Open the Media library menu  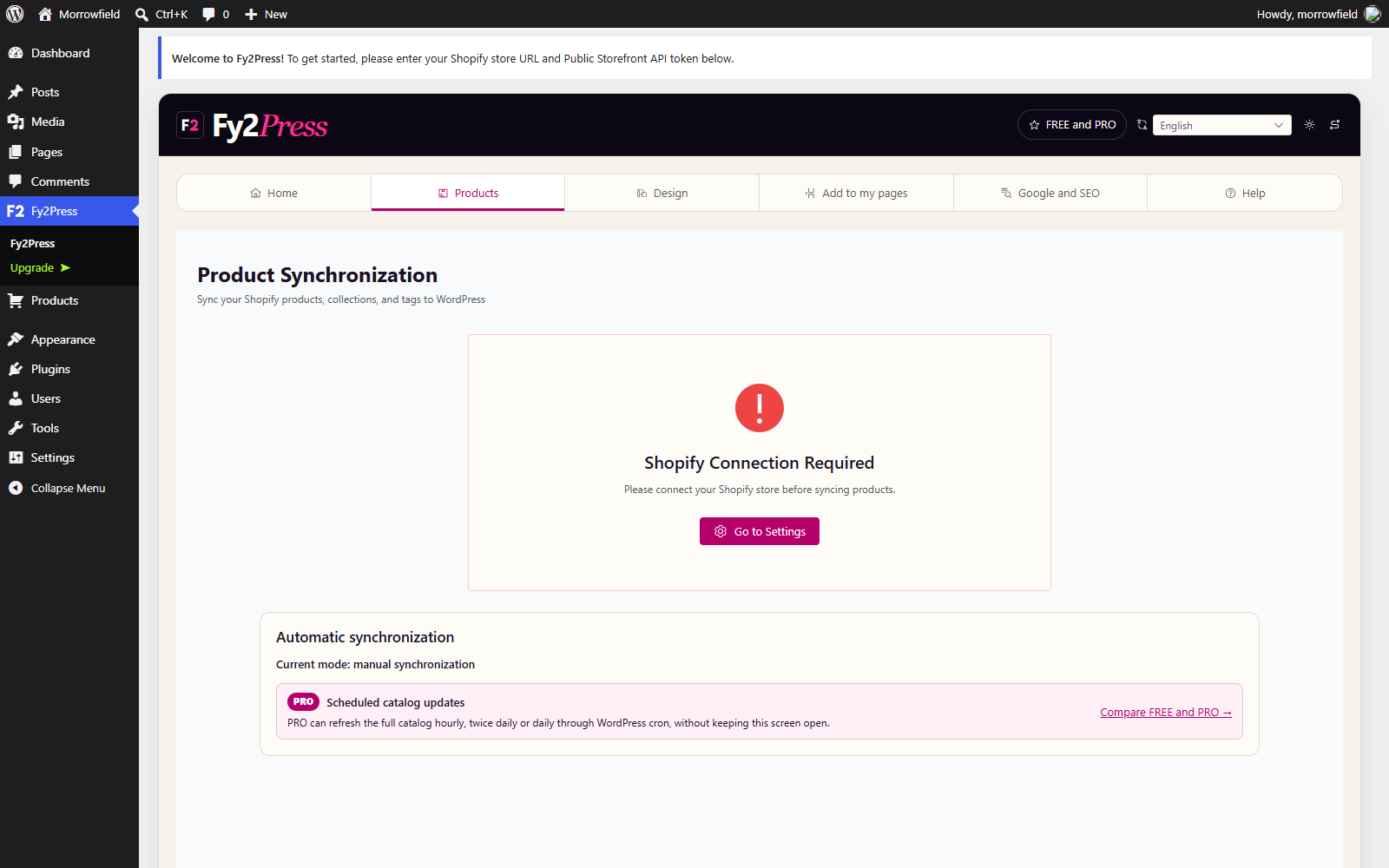(69, 122)
